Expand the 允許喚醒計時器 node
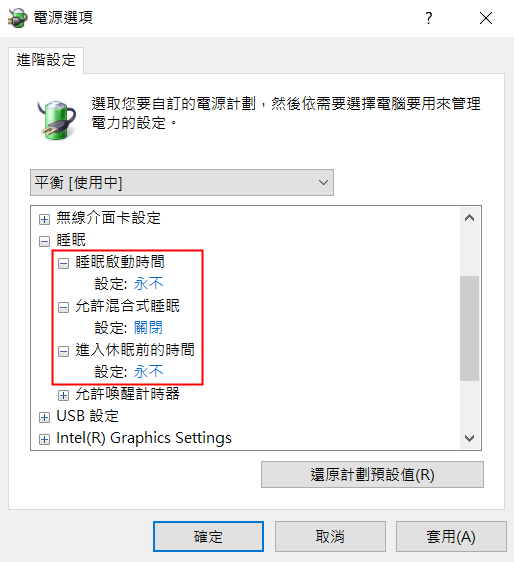Viewport: 514px width, 562px height. coord(63,395)
